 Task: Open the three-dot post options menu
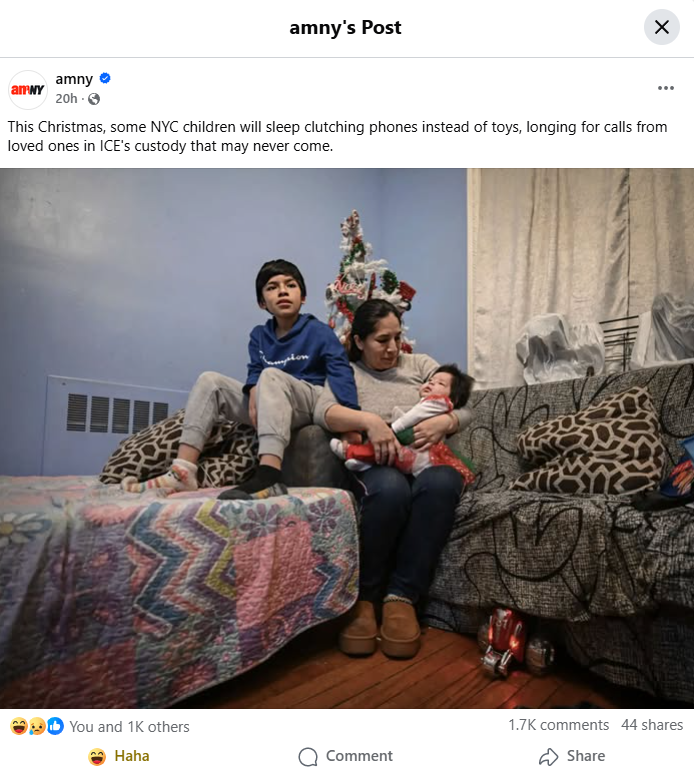665,88
